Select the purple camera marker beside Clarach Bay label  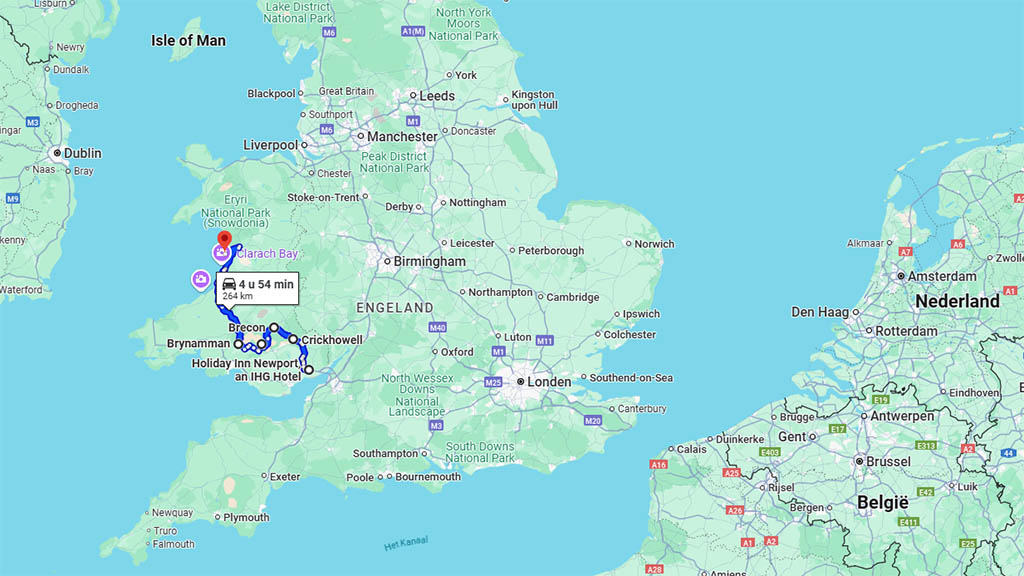click(x=221, y=252)
